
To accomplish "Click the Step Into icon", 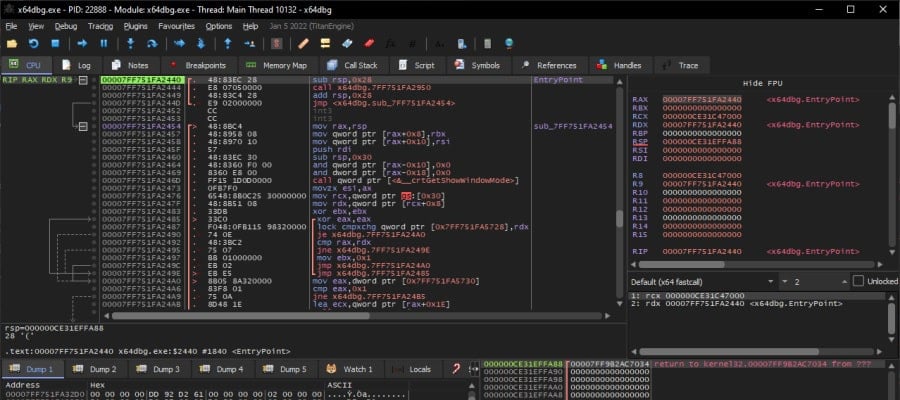I will coord(130,44).
